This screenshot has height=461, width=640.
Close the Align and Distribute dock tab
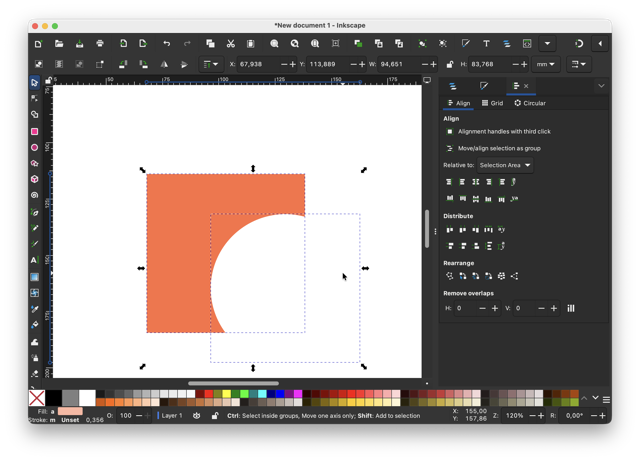click(526, 86)
